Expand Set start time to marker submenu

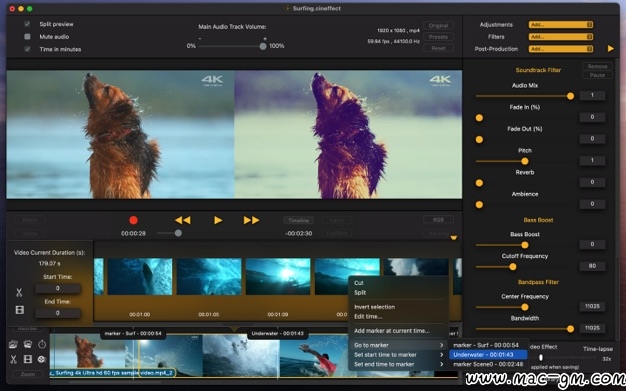click(398, 355)
